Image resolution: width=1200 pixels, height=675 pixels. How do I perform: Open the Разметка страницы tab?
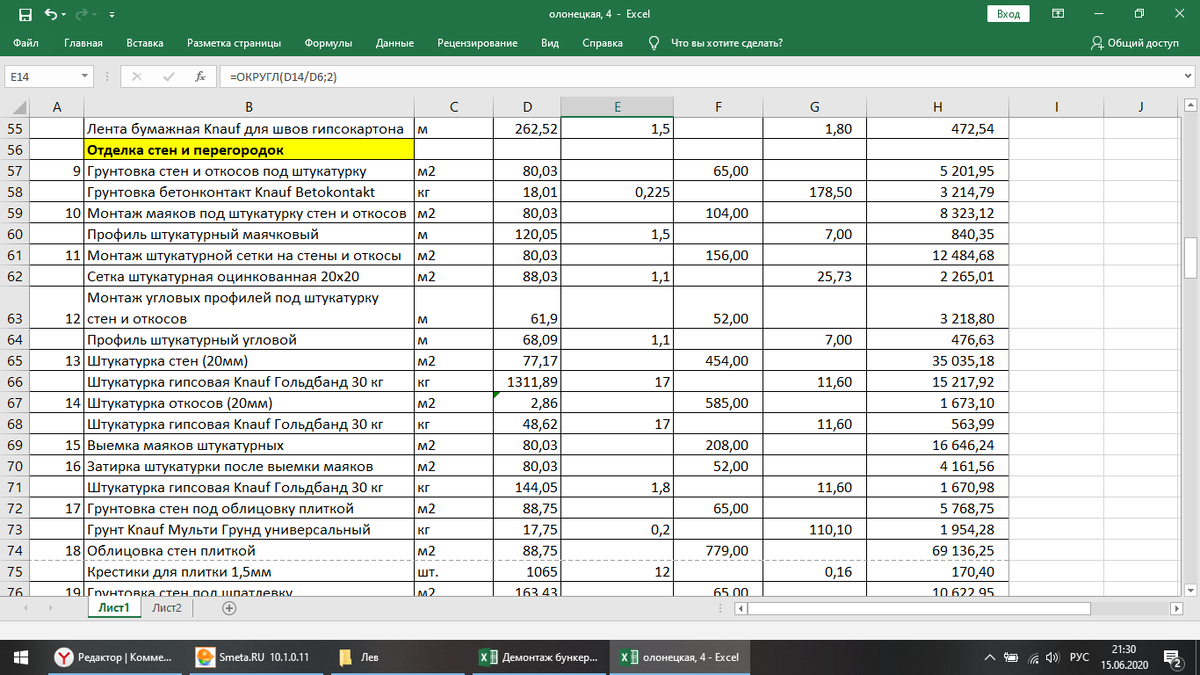[x=234, y=43]
